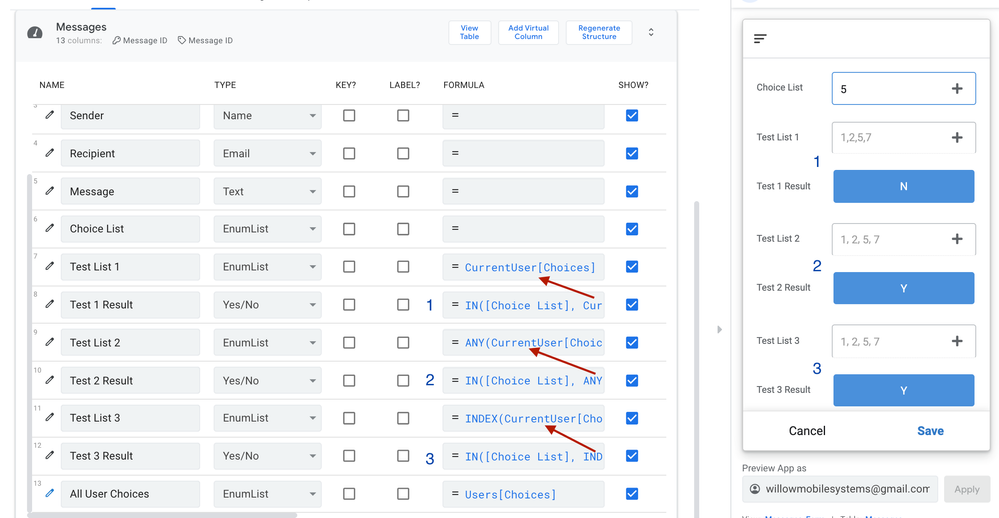Click the user avatar icon in preview email
Viewport: 999px width, 518px height.
pyautogui.click(x=754, y=489)
